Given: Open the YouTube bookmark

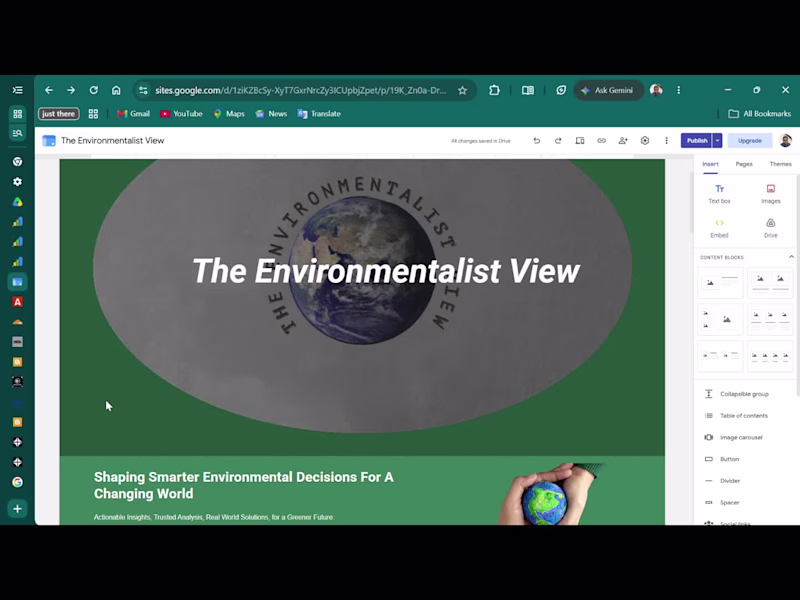Looking at the screenshot, I should (182, 114).
